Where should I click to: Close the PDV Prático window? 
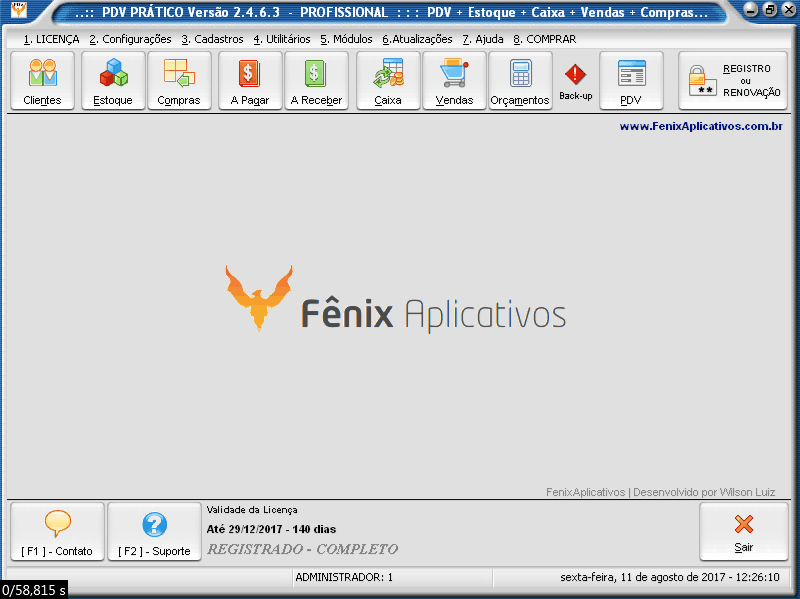[789, 9]
